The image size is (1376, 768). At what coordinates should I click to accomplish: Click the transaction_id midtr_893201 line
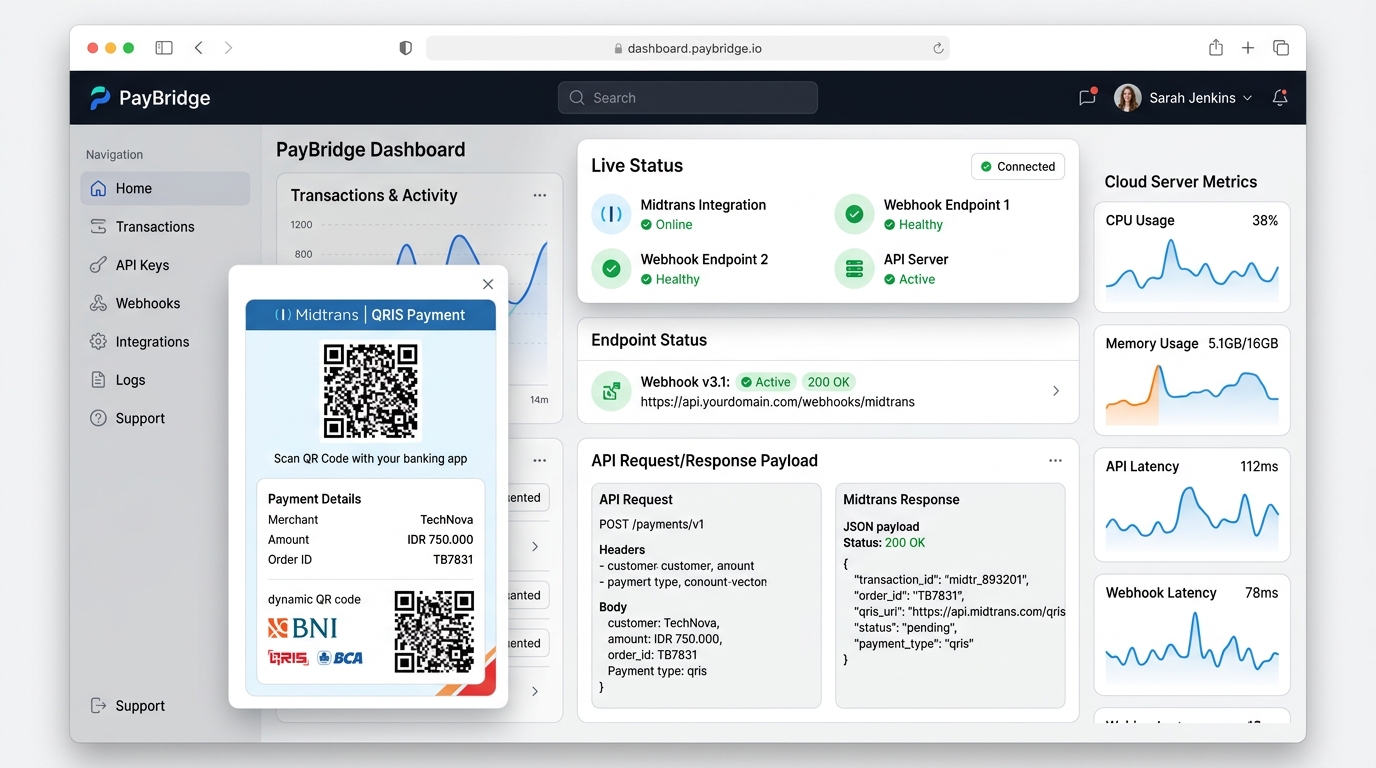click(941, 579)
